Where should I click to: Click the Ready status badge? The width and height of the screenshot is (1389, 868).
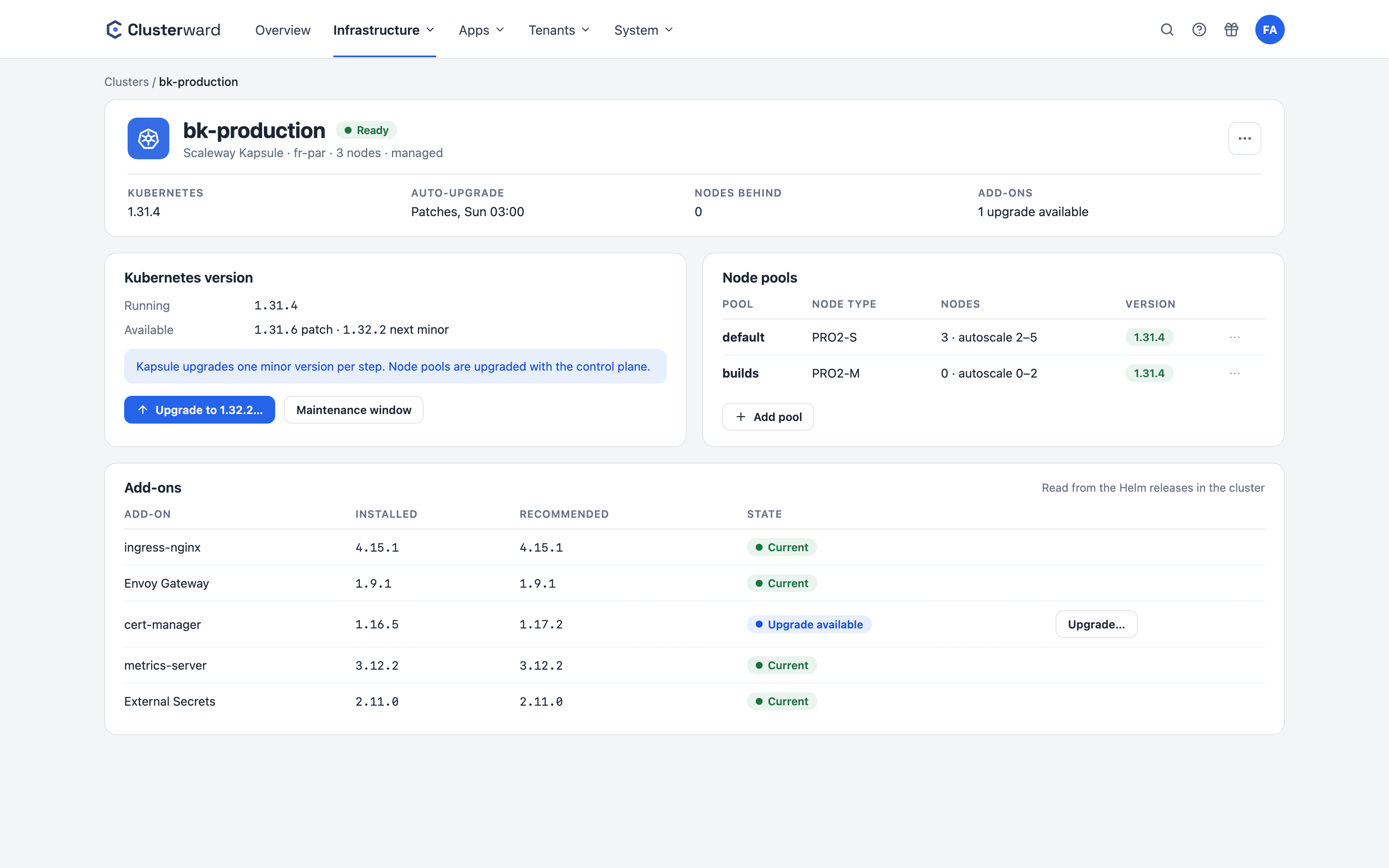tap(366, 130)
